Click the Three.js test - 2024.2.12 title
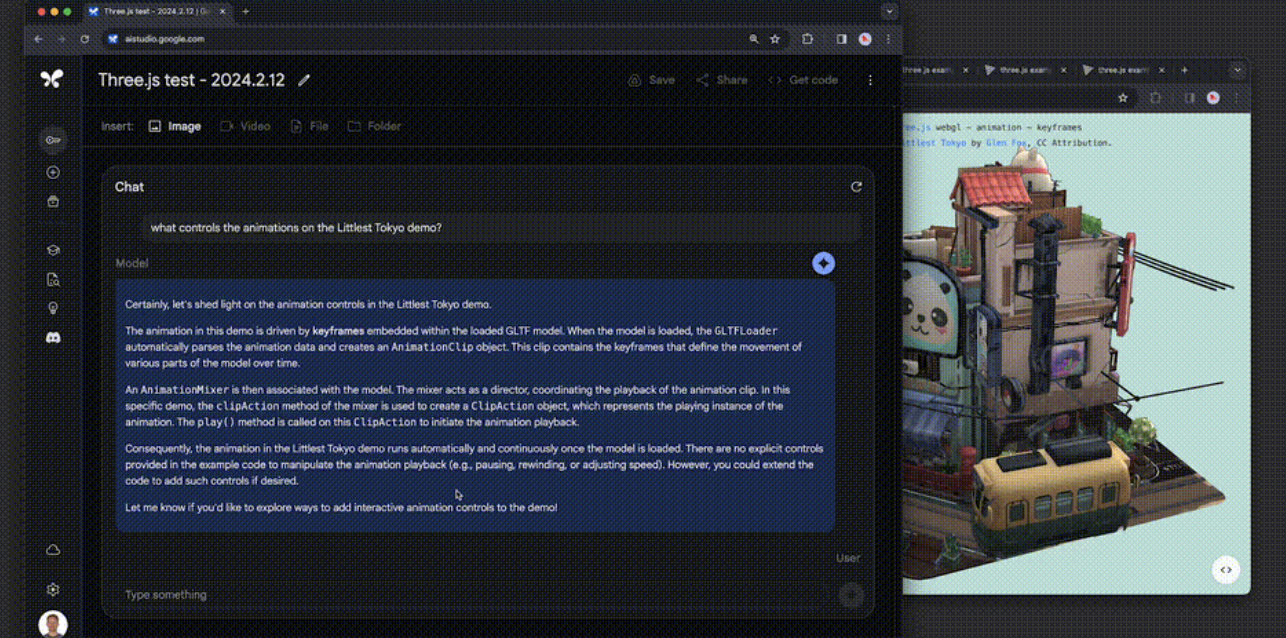 tap(191, 80)
